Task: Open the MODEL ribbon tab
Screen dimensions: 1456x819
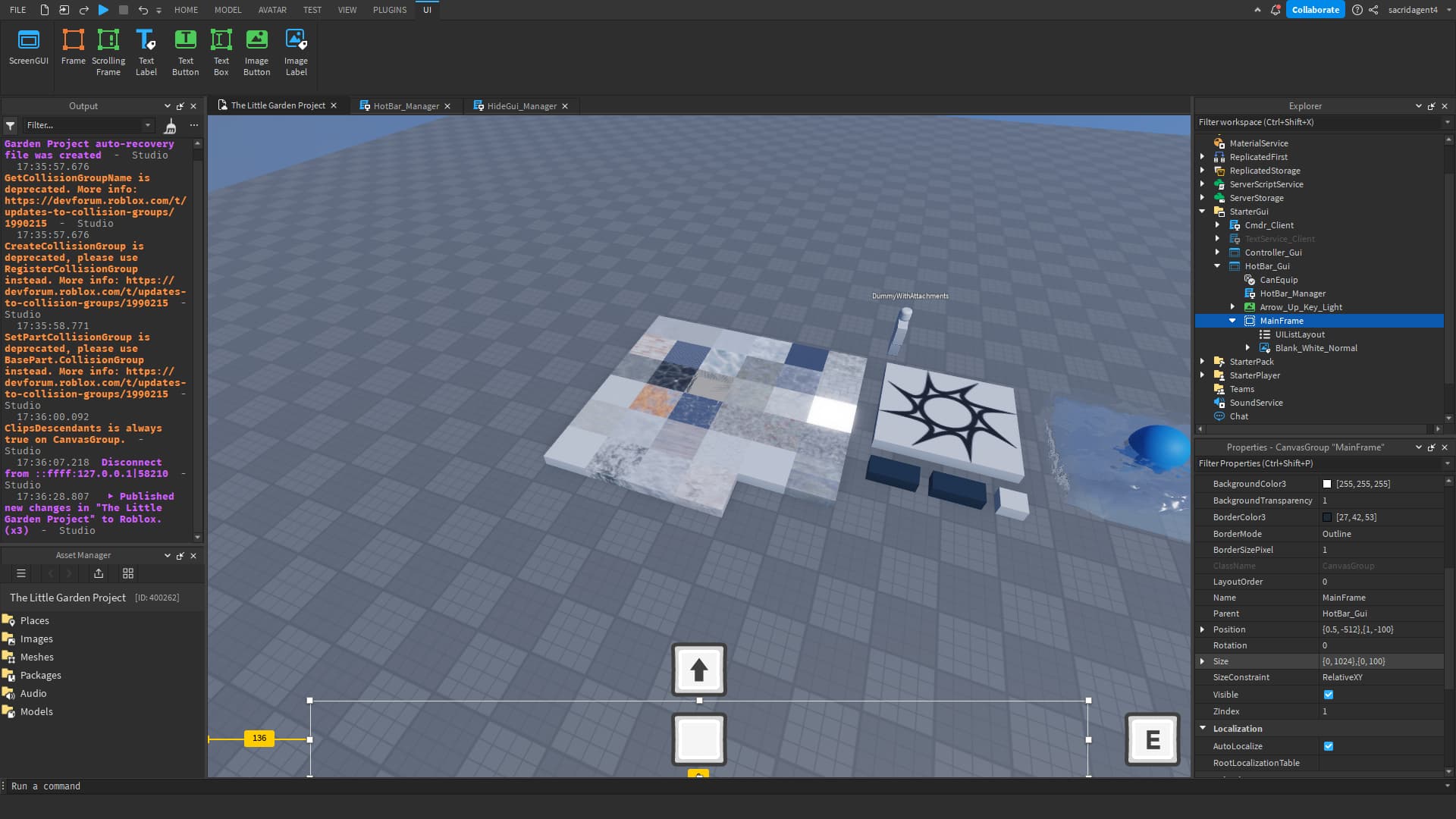Action: pyautogui.click(x=227, y=10)
